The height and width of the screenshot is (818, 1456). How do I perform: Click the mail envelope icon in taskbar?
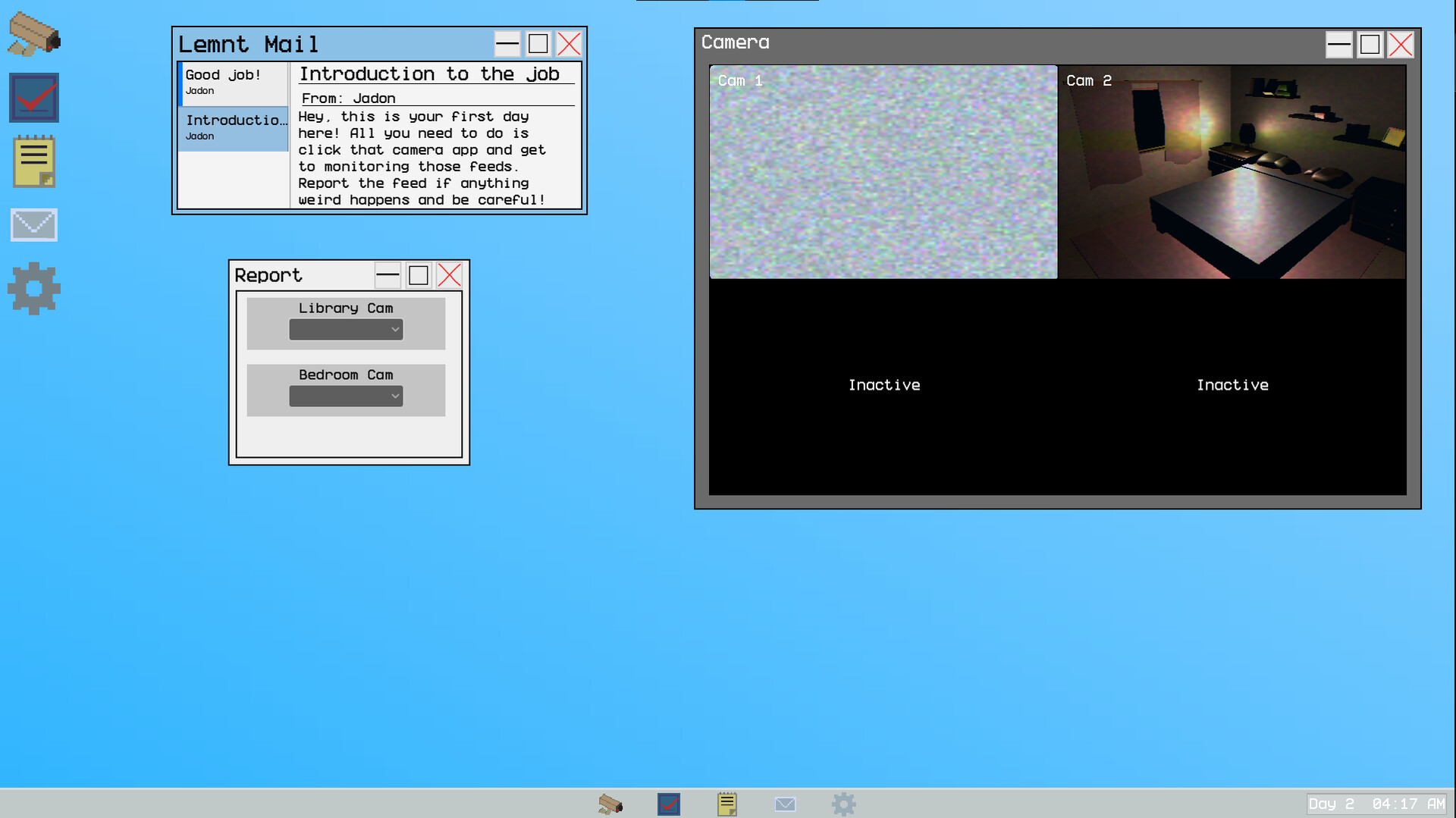pos(786,804)
